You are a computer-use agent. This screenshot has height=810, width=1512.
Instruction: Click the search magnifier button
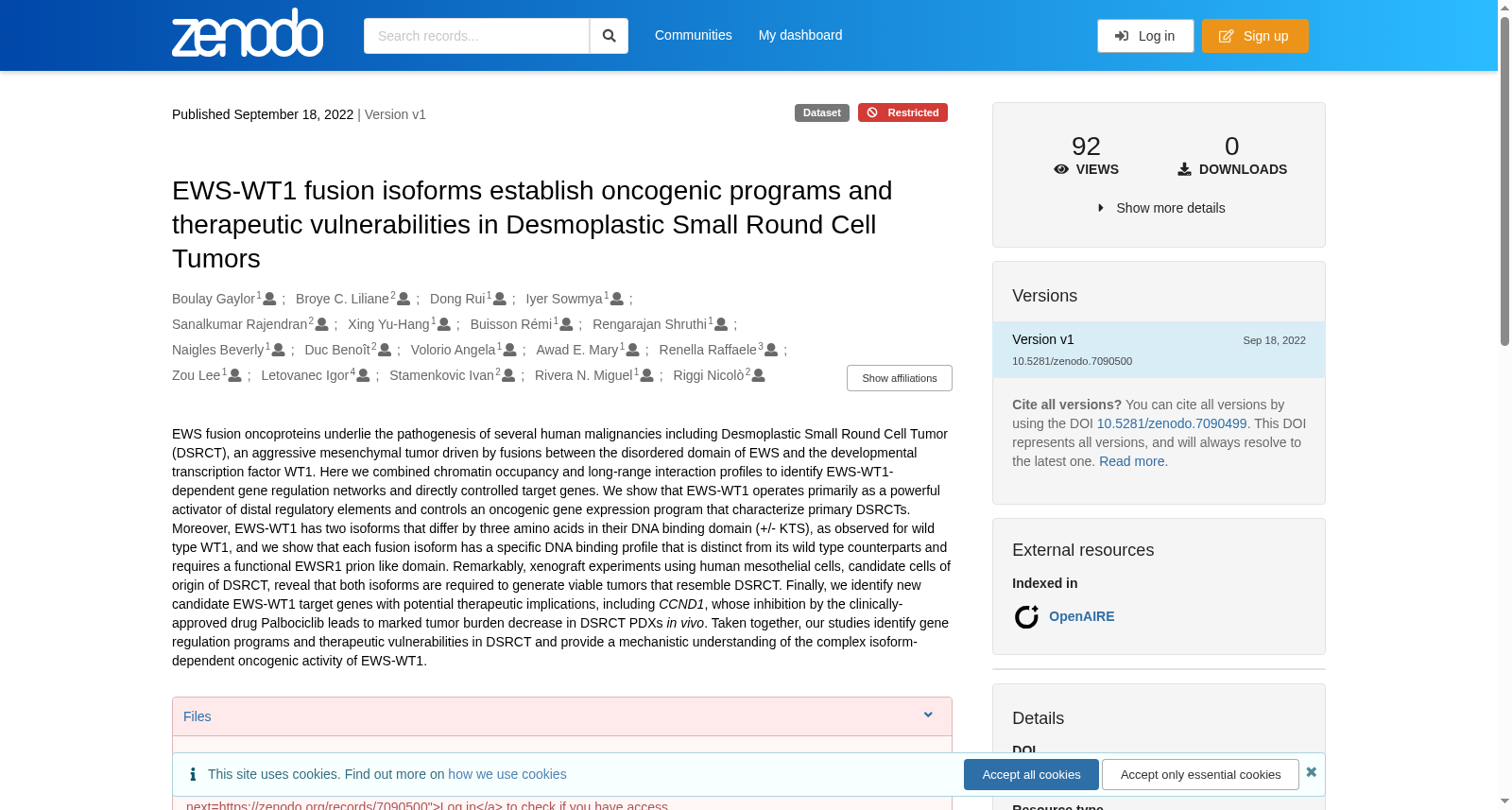[x=609, y=36]
